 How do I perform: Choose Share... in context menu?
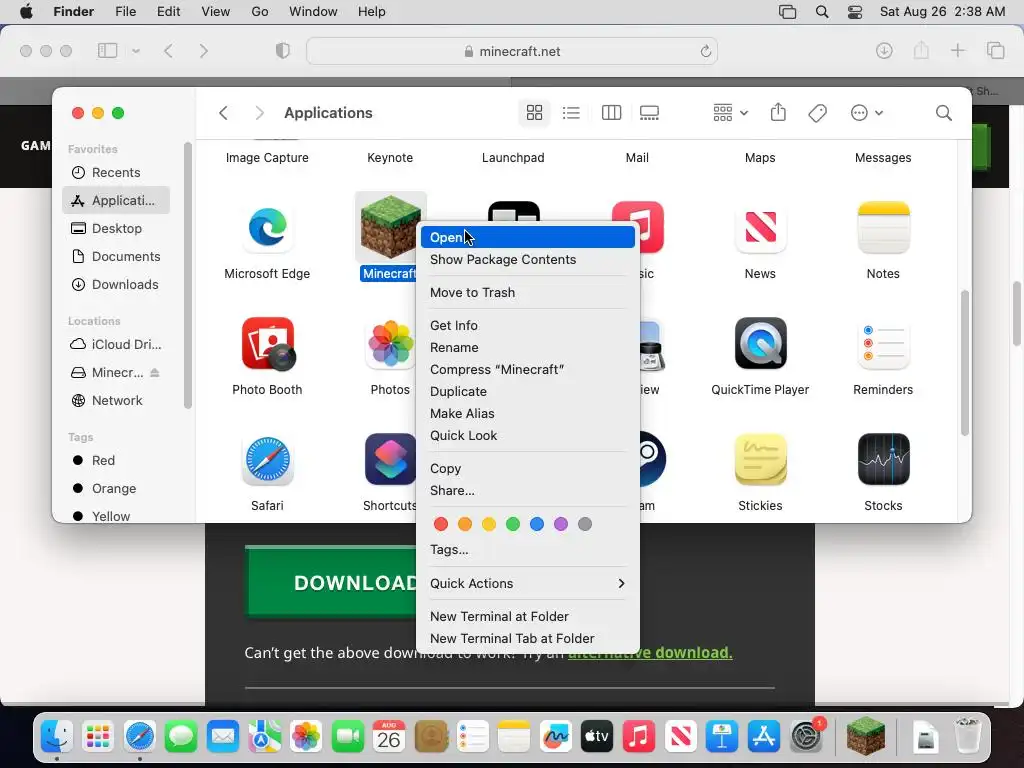point(528,490)
